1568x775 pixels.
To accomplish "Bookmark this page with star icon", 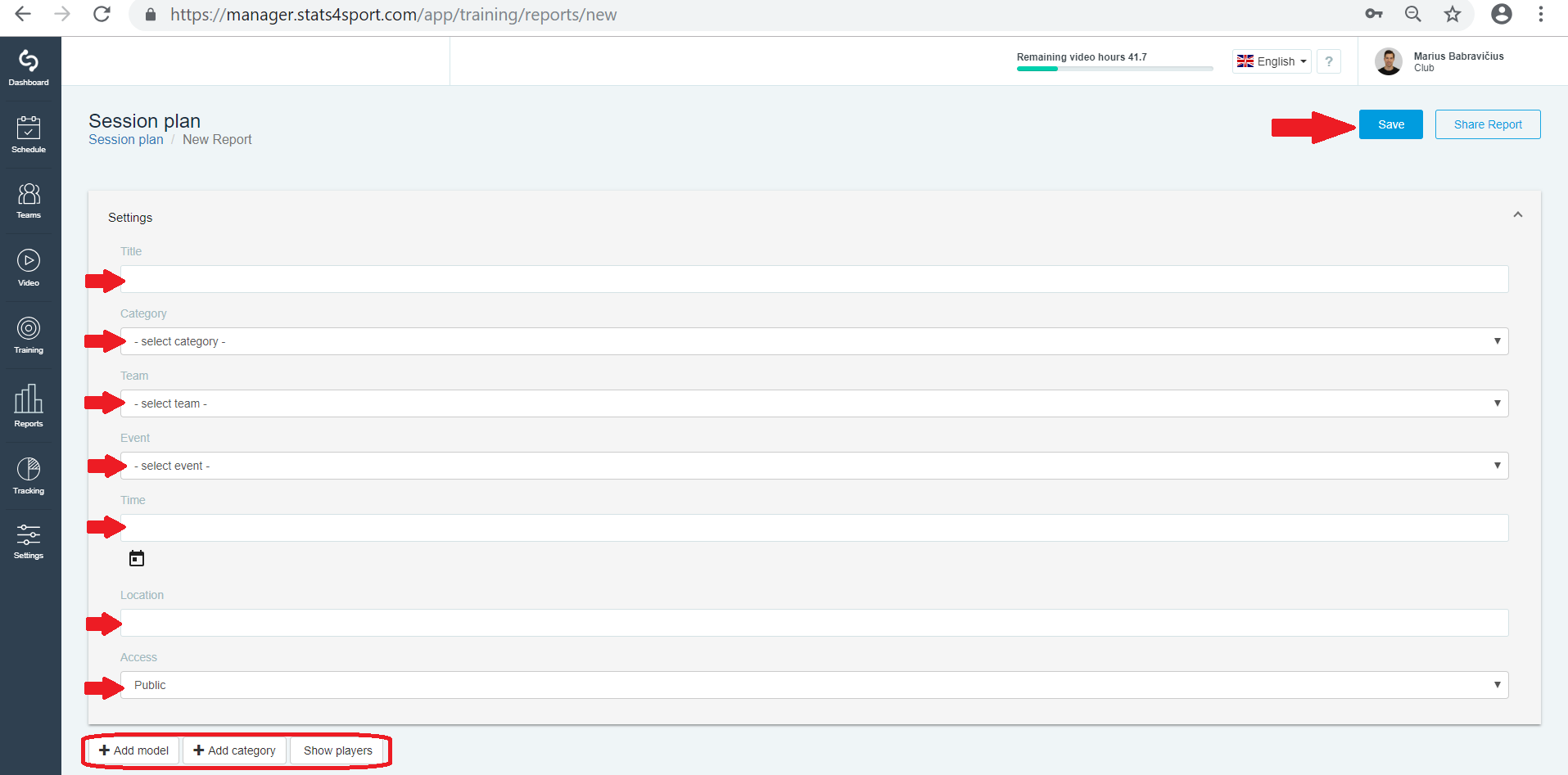I will click(1453, 14).
